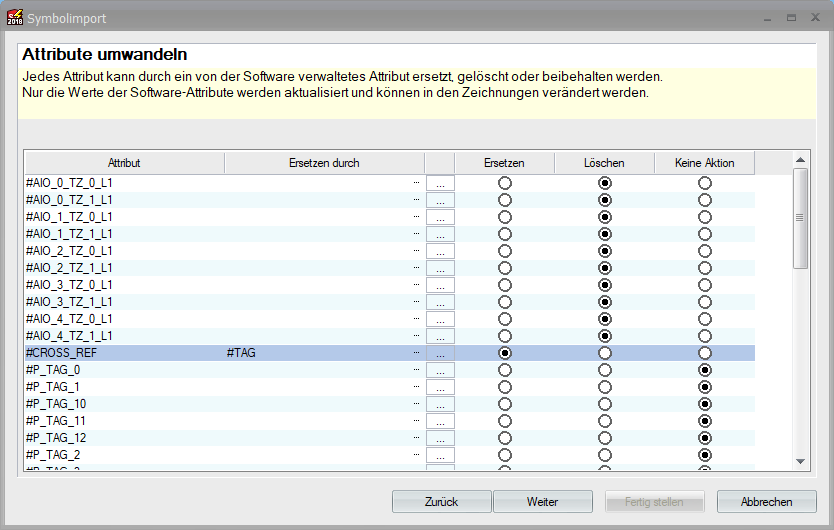
Task: Open ellipsis browse button for #P_TAG_0
Action: click(x=440, y=370)
